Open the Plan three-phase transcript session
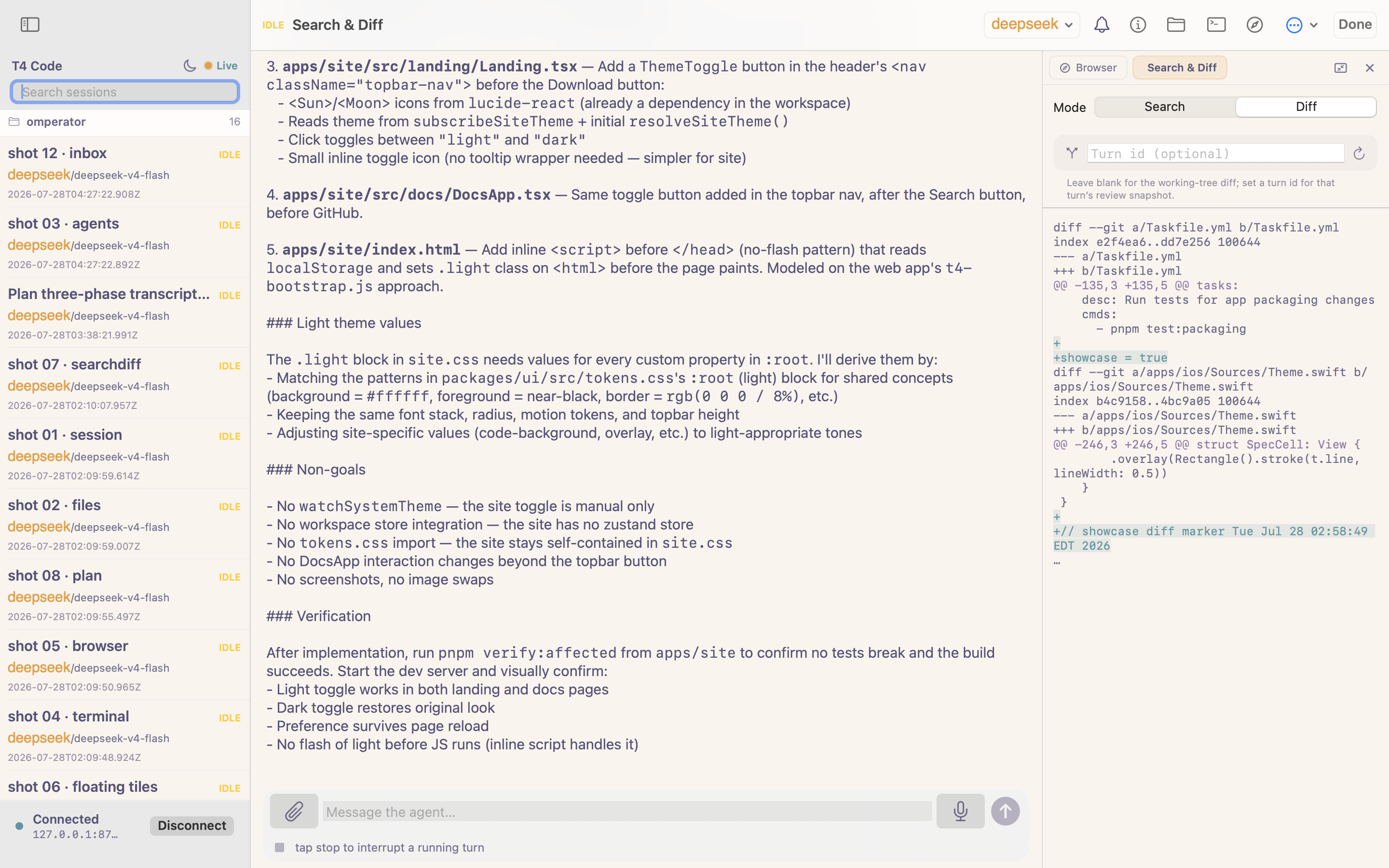 (124, 312)
